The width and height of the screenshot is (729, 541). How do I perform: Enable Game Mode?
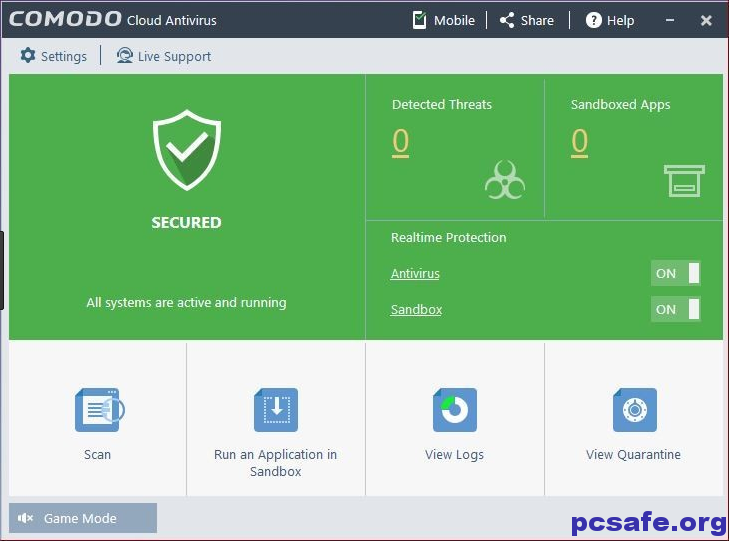[x=83, y=518]
